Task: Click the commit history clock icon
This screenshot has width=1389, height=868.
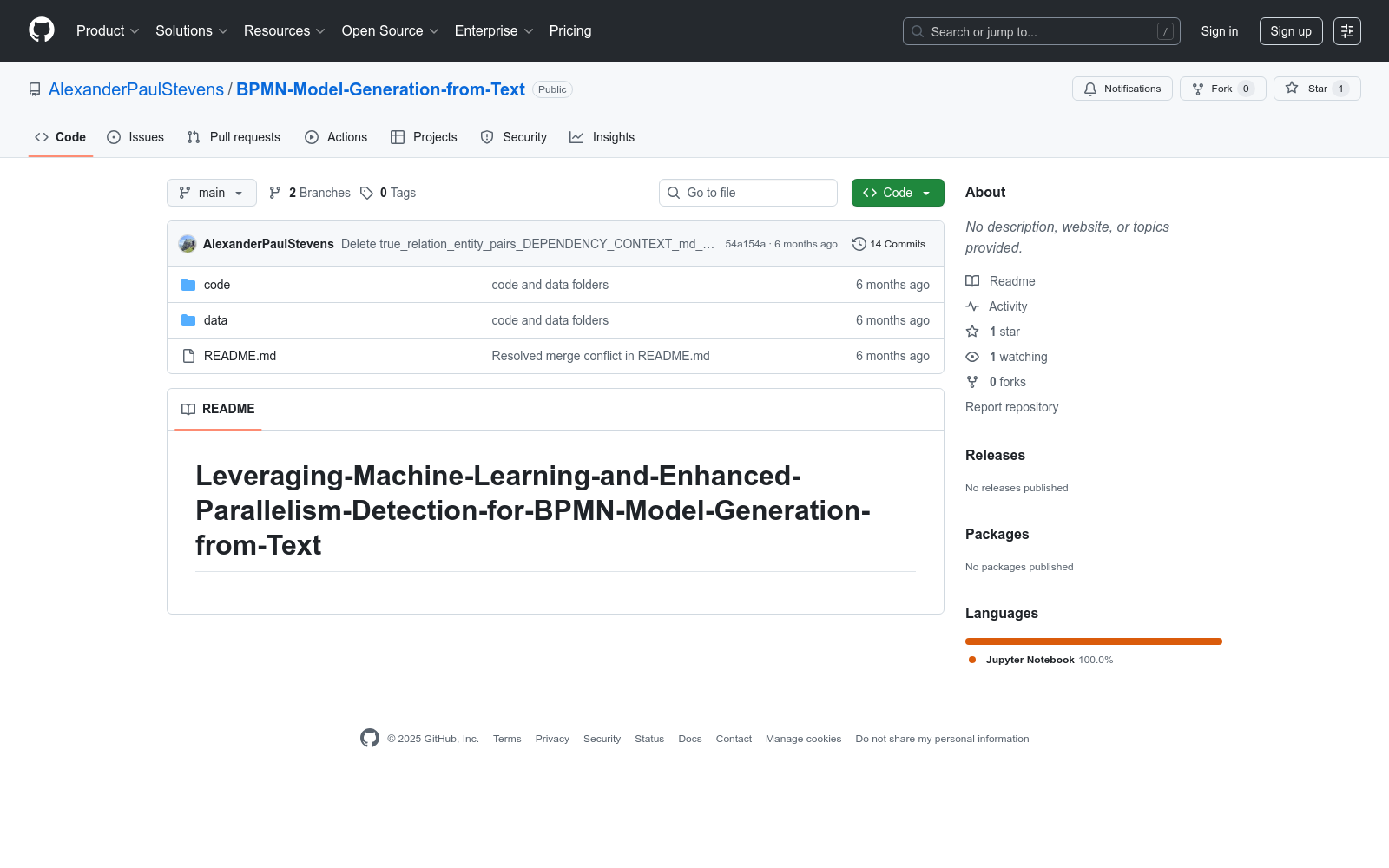Action: coord(859,244)
